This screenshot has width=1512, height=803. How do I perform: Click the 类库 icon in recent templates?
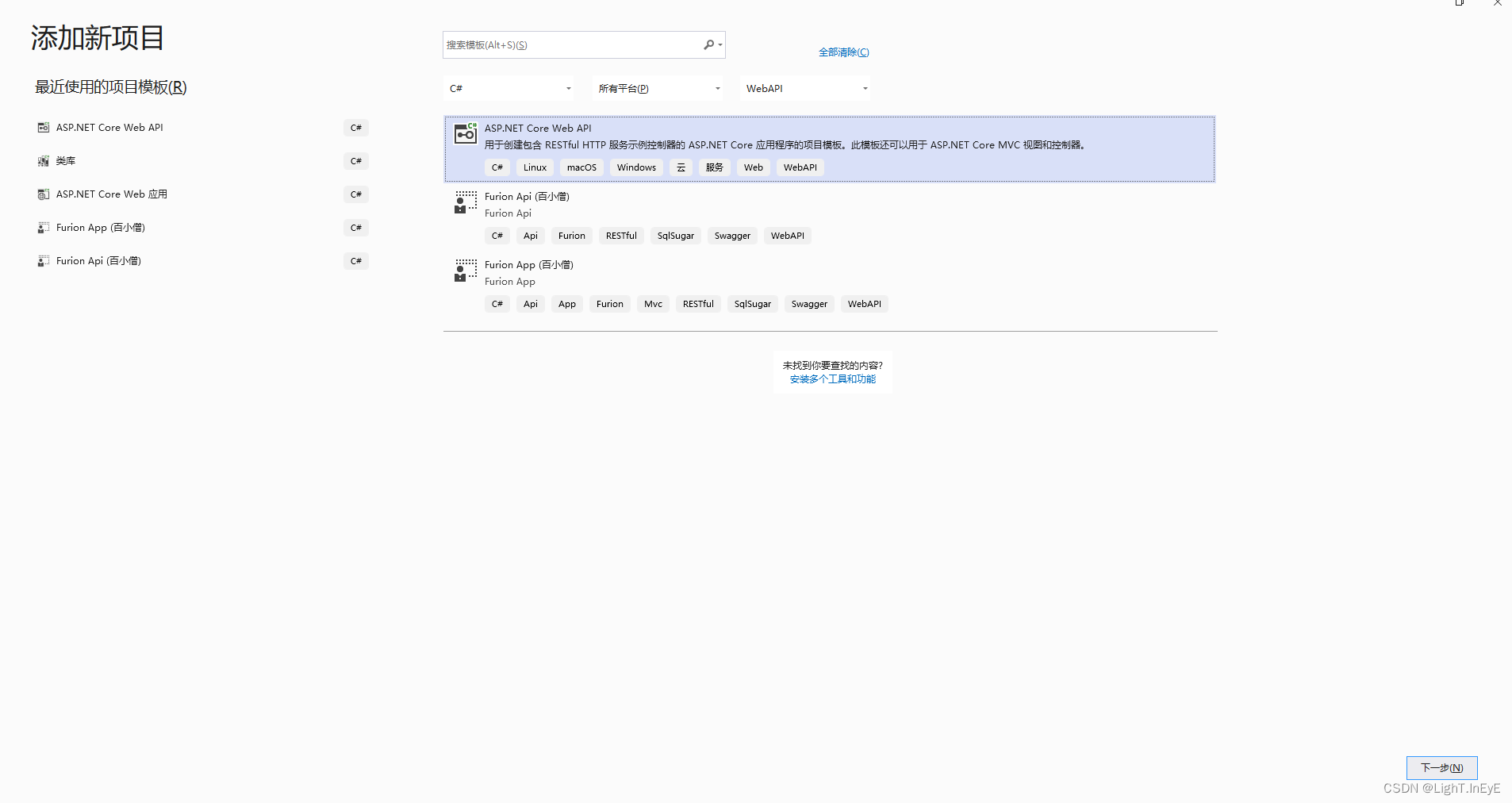44,161
